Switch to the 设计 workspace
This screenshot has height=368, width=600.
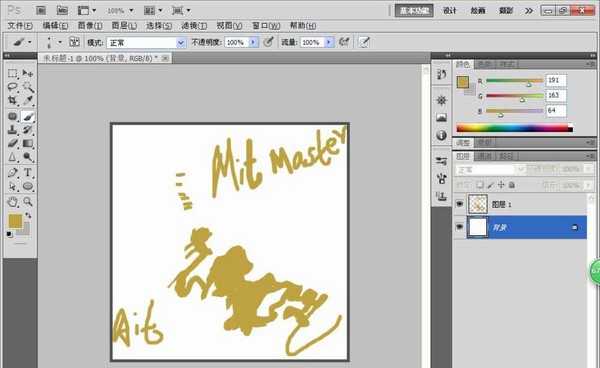point(450,11)
